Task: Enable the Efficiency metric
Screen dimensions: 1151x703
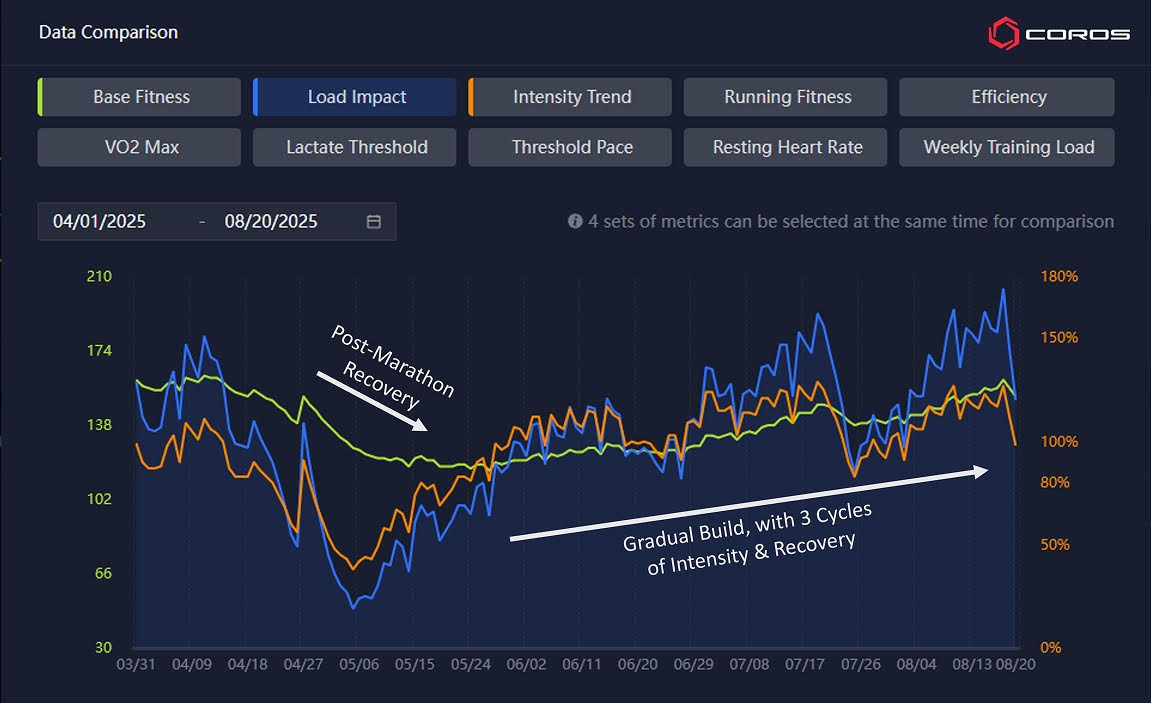Action: click(1008, 97)
